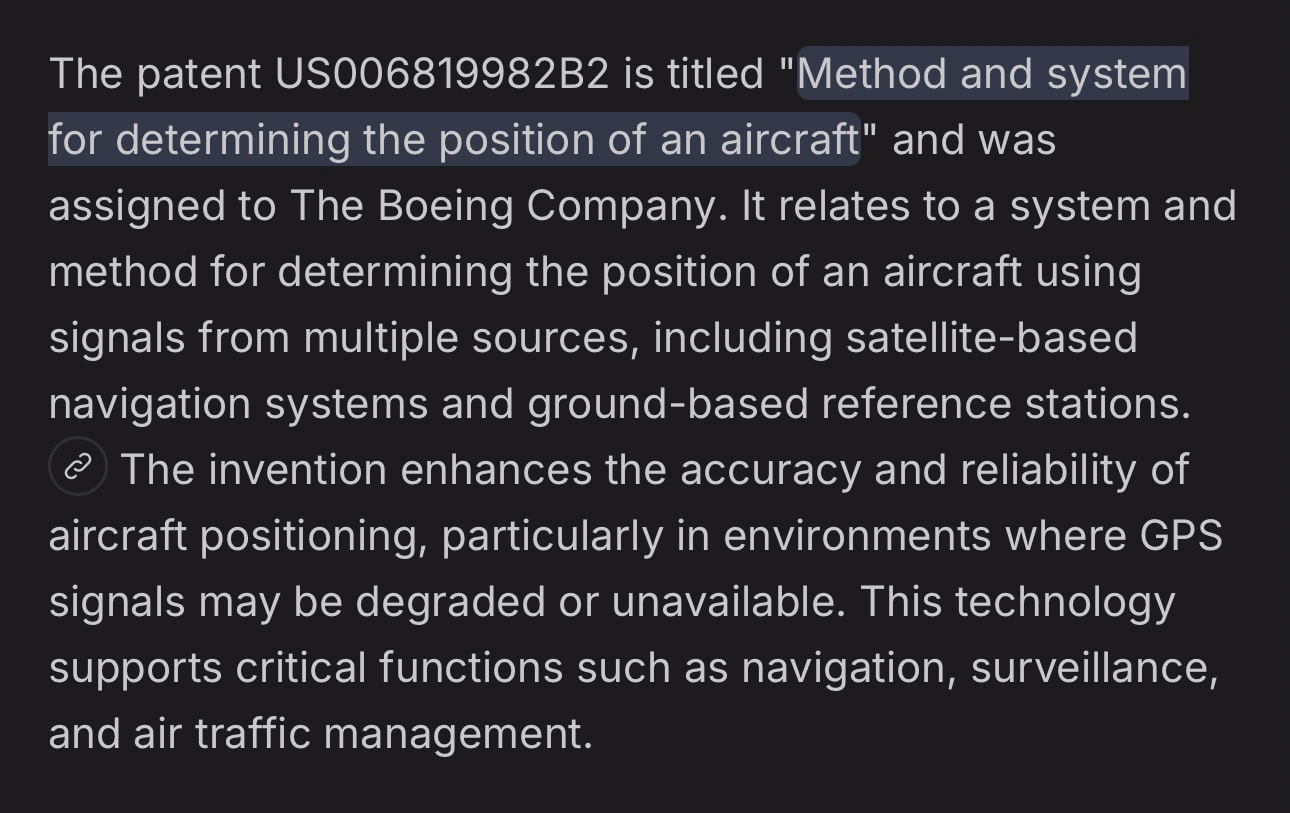Viewport: 1290px width, 813px height.
Task: Click the patent number US006819982B2
Action: pos(442,74)
